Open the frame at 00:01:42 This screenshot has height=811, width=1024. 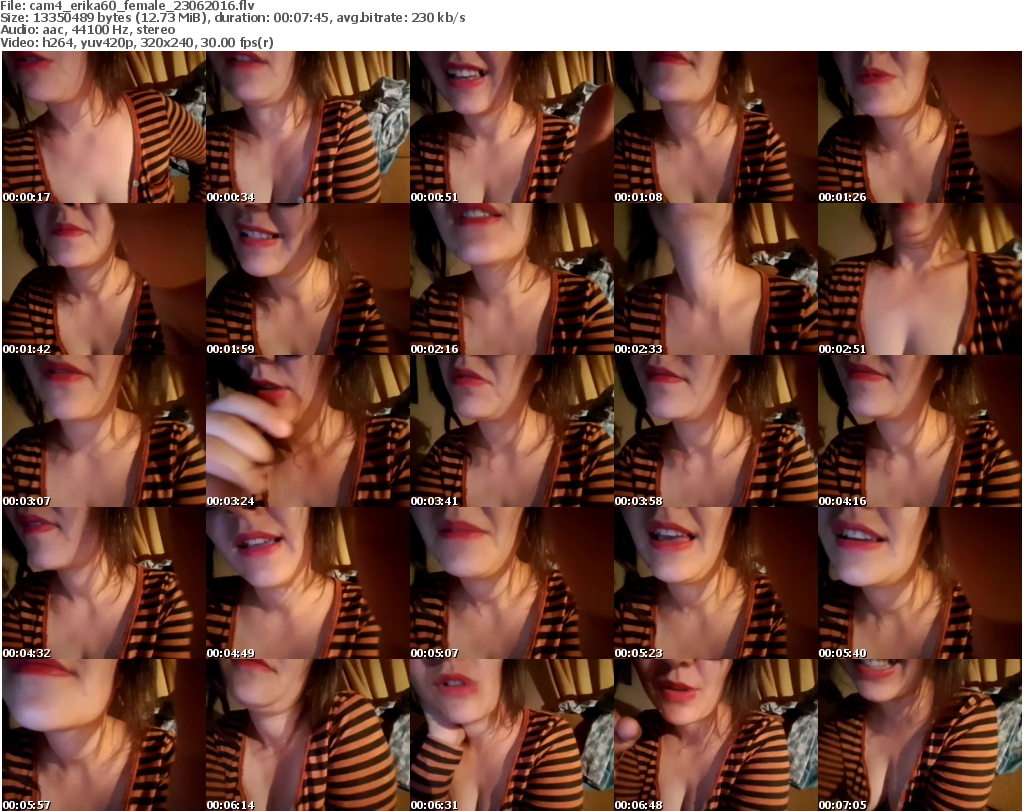pyautogui.click(x=104, y=279)
